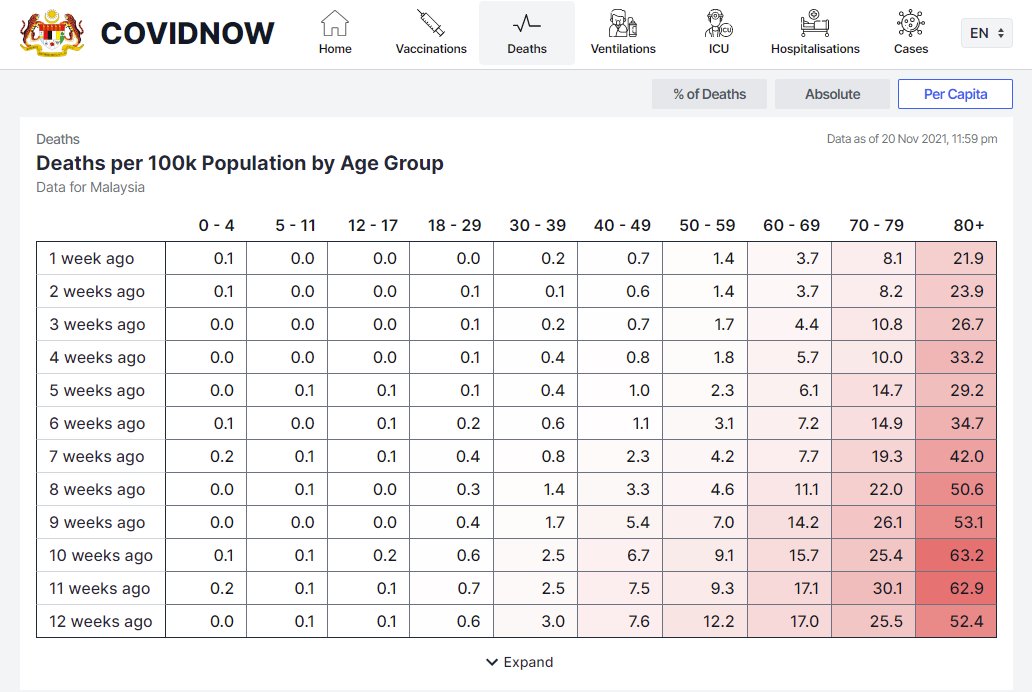Switch view to % of Deaths
This screenshot has width=1032, height=692.
(x=709, y=94)
